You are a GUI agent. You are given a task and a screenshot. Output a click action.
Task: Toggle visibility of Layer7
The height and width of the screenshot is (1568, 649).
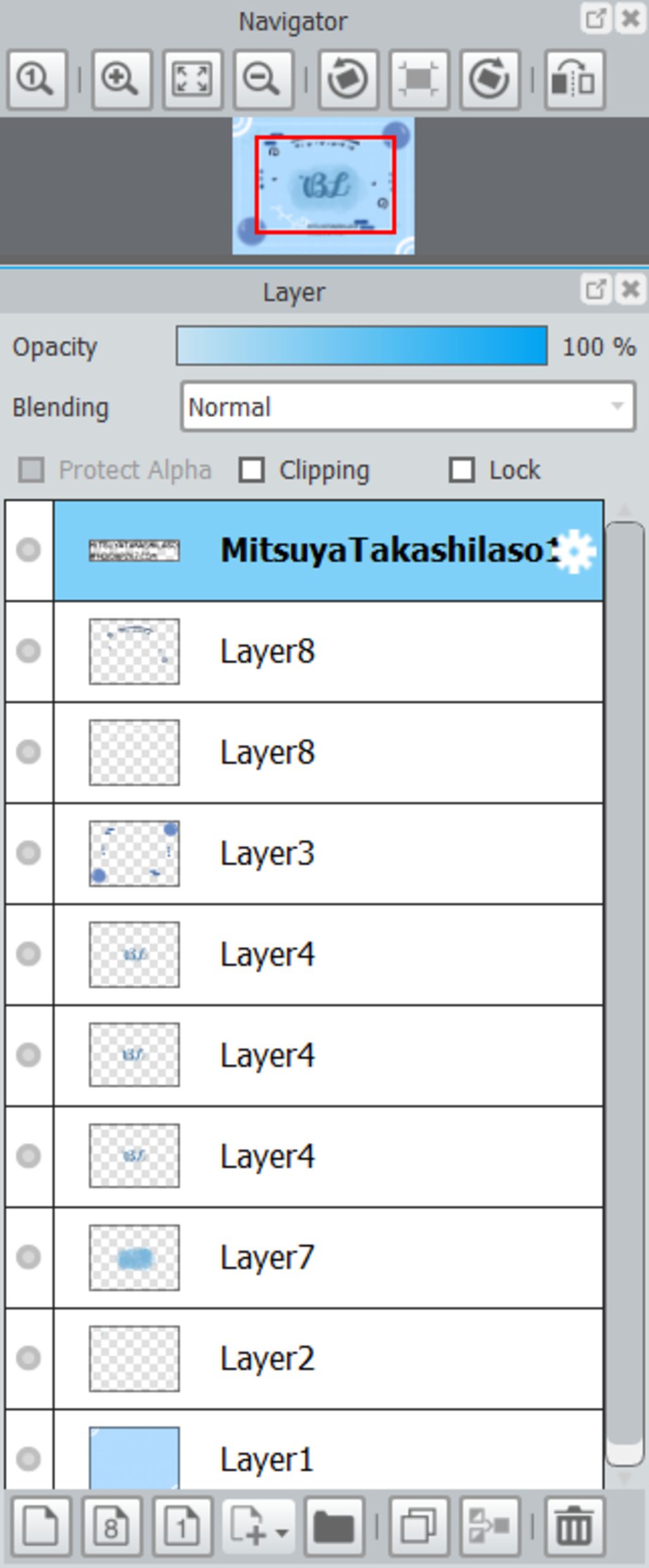29,1257
